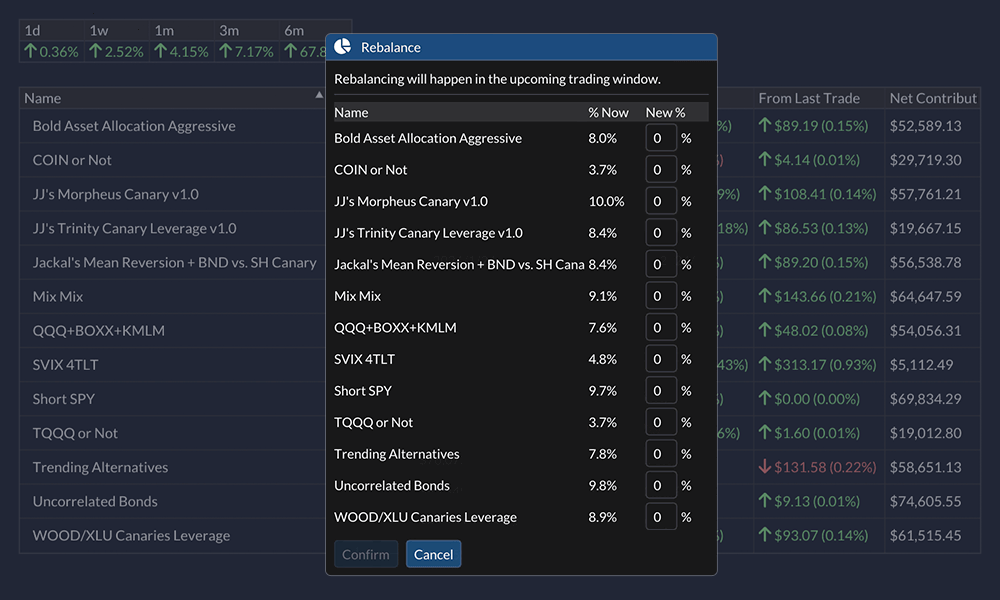Click the disabled Confirm button
This screenshot has width=1000, height=600.
pyautogui.click(x=365, y=554)
